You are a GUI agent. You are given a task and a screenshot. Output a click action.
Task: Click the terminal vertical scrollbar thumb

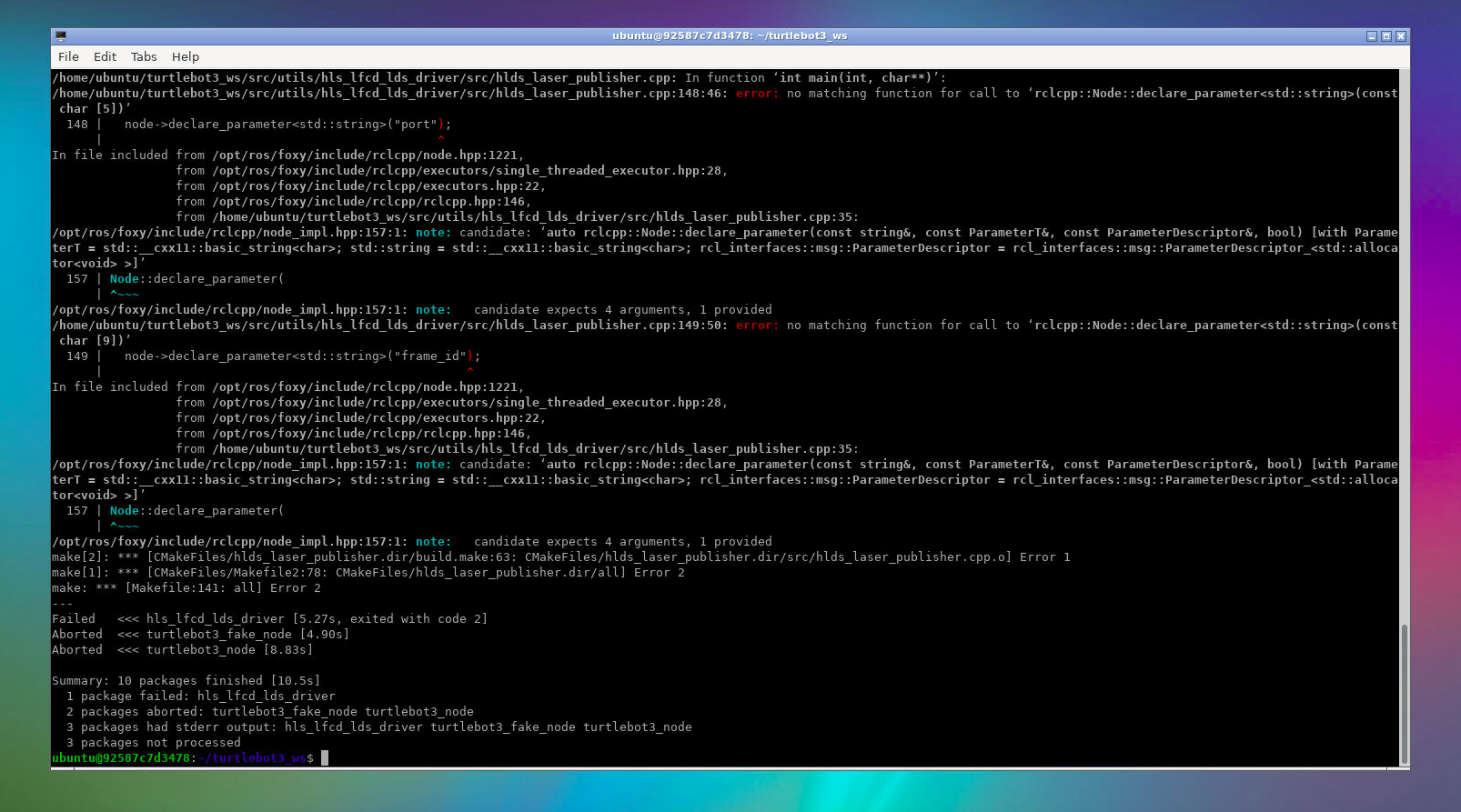[x=1404, y=695]
